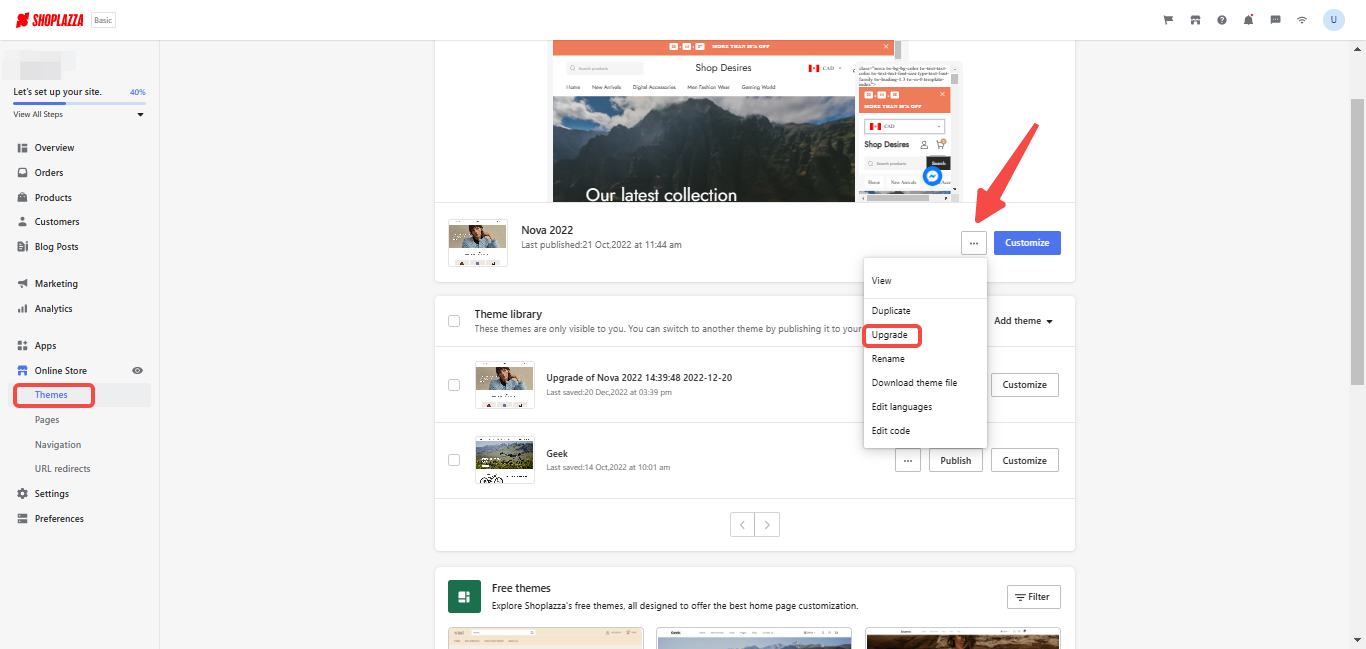Viewport: 1366px width, 649px height.
Task: Click the Geek "Last saved" date text
Action: pos(608,468)
